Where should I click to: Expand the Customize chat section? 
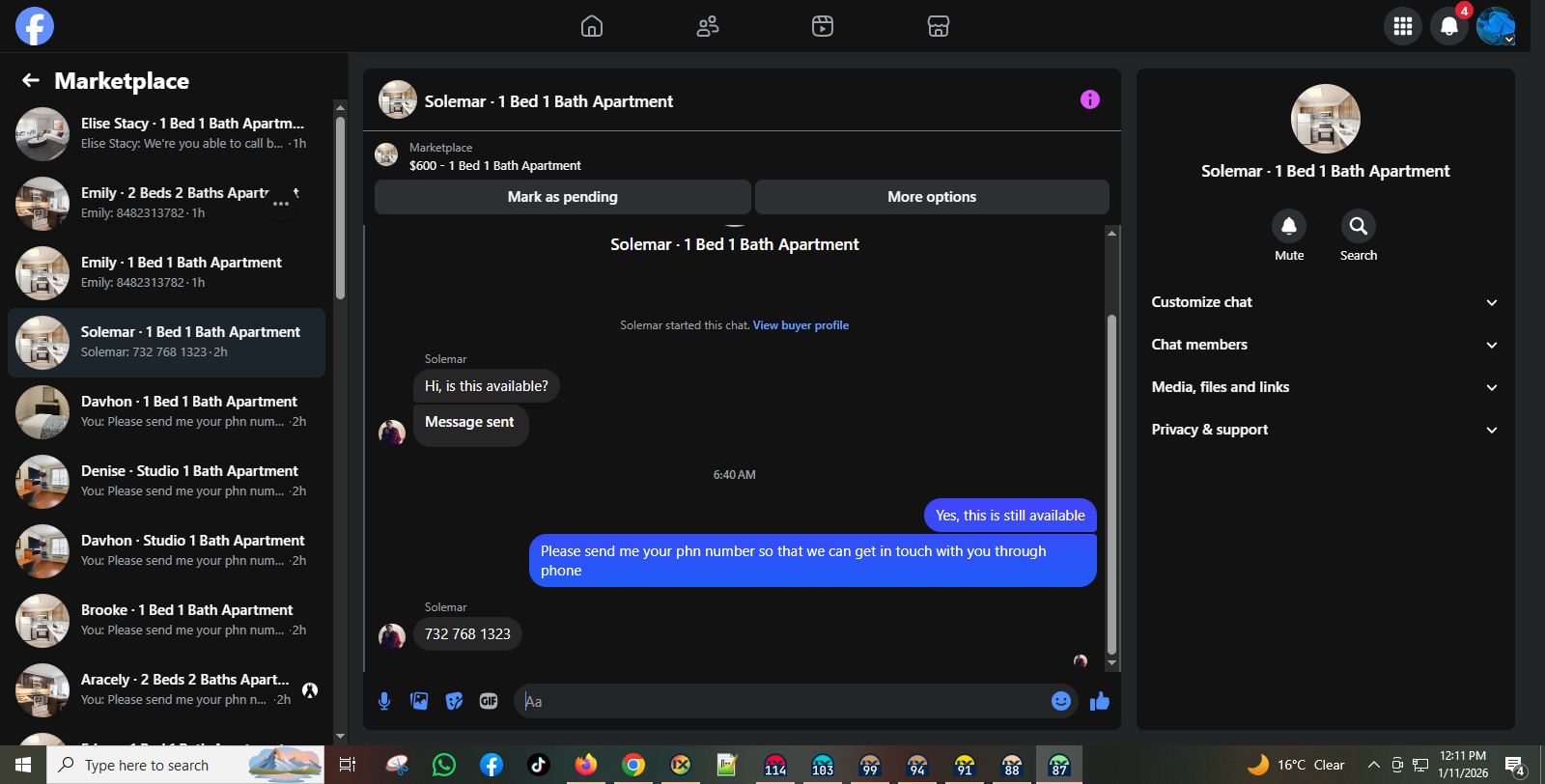click(1325, 302)
